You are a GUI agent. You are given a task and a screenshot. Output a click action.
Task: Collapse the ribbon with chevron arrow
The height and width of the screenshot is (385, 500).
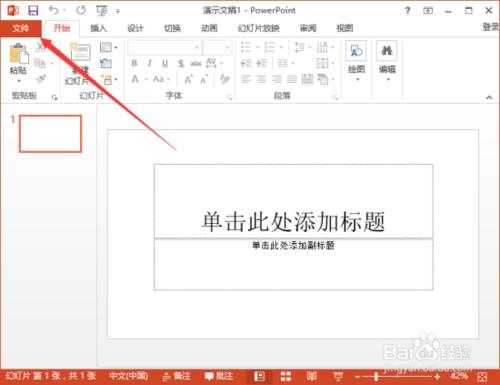489,97
